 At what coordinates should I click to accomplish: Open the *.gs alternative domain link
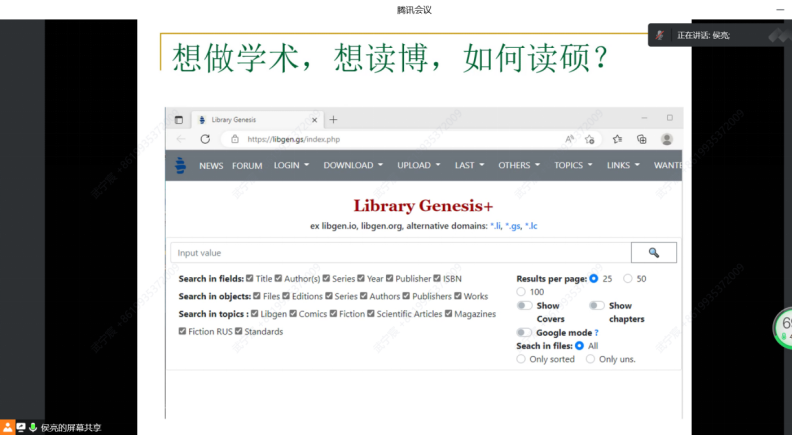(x=512, y=226)
